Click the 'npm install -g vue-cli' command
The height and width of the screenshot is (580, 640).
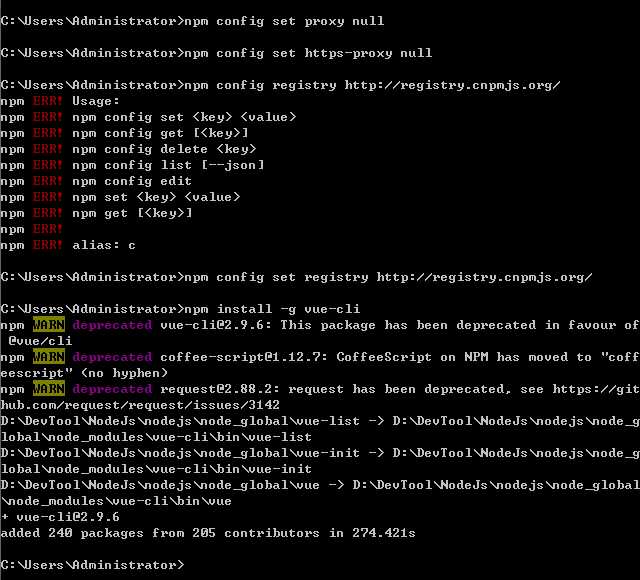pos(272,309)
